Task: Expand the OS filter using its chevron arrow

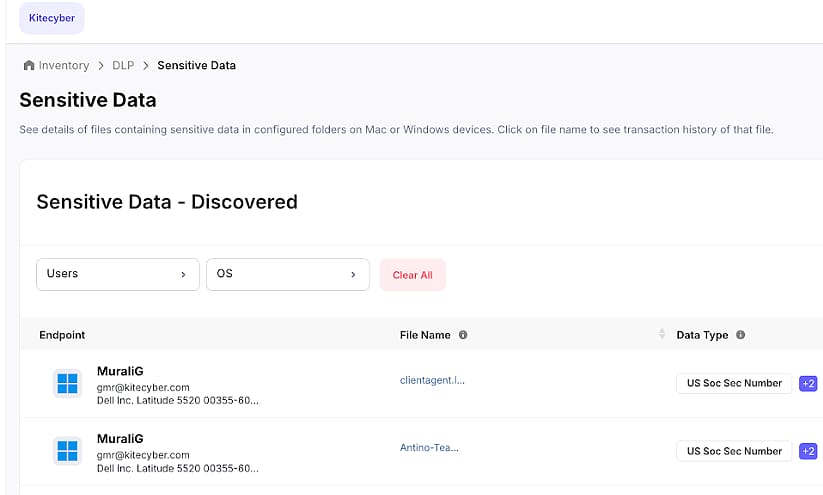Action: (353, 275)
